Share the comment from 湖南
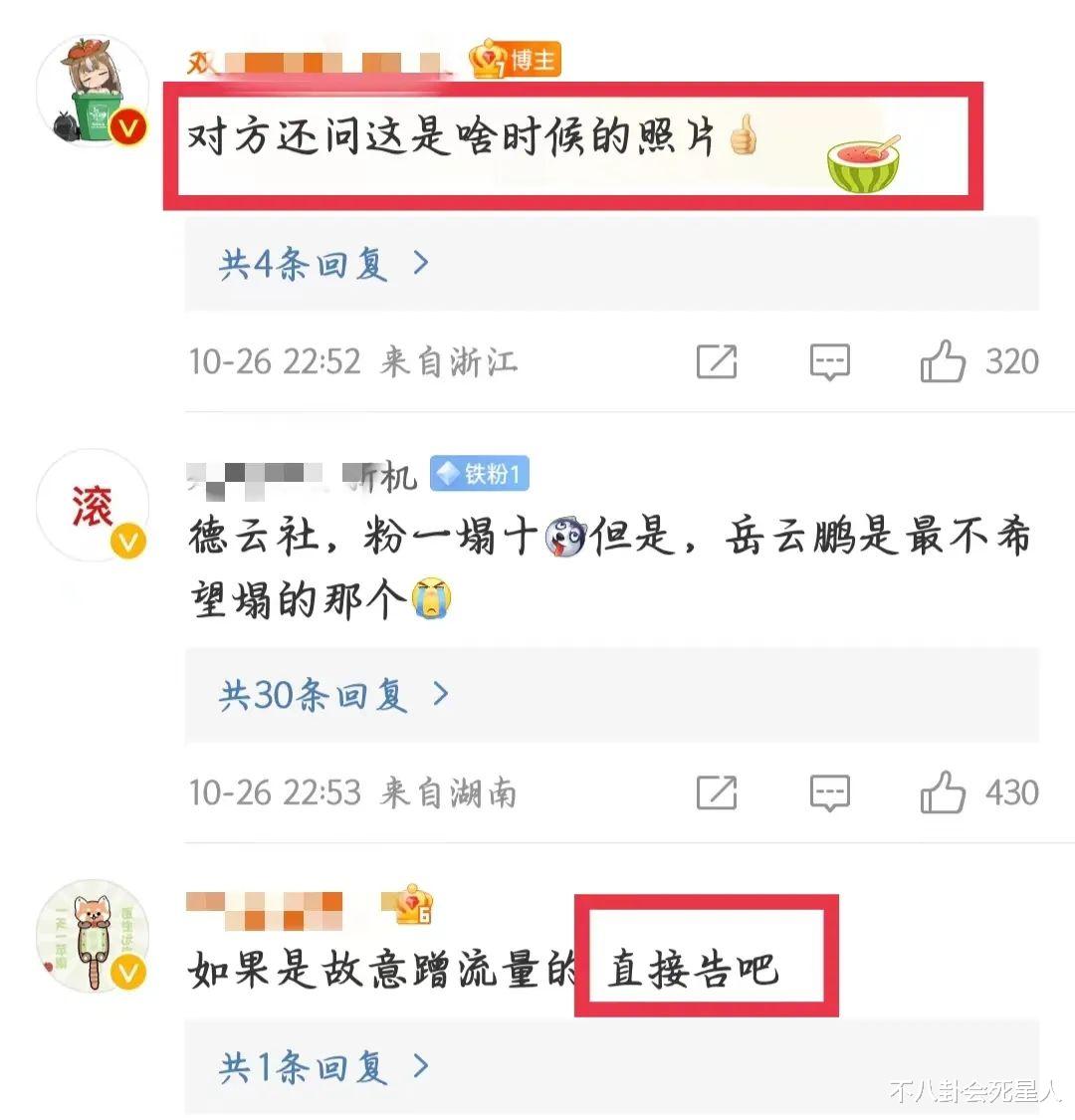1075x1120 pixels. (717, 792)
